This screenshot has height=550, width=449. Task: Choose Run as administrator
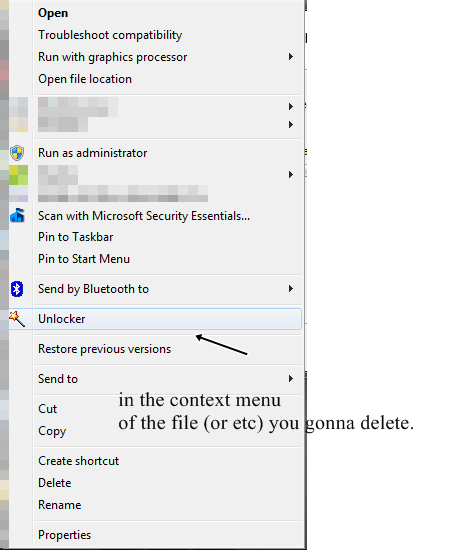coord(93,153)
